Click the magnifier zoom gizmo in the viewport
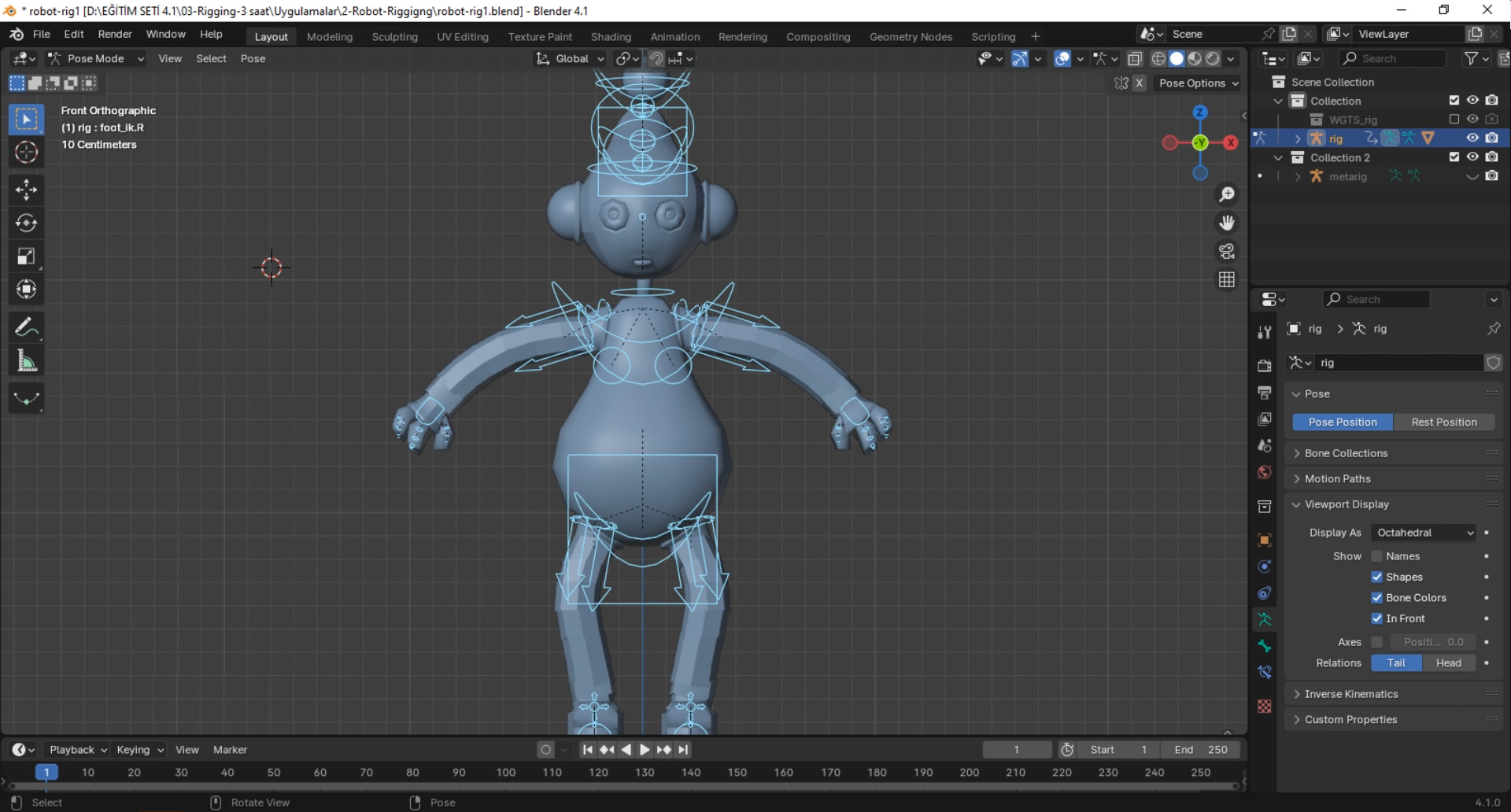Screen dimensions: 1511x812 [1227, 194]
